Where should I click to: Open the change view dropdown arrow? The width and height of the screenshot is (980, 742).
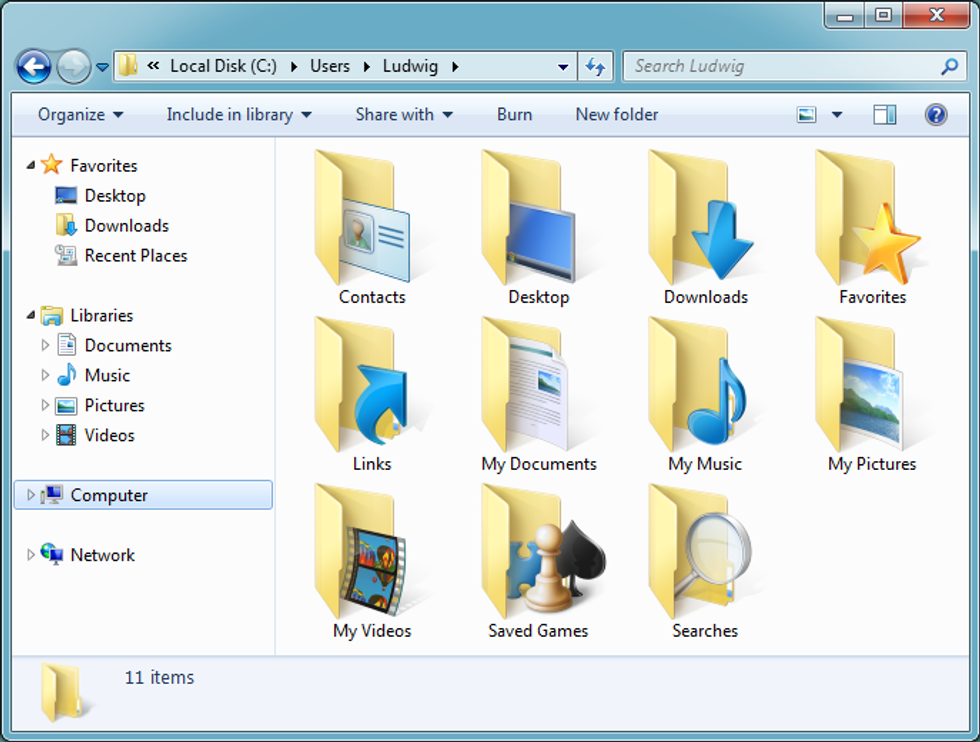[837, 115]
